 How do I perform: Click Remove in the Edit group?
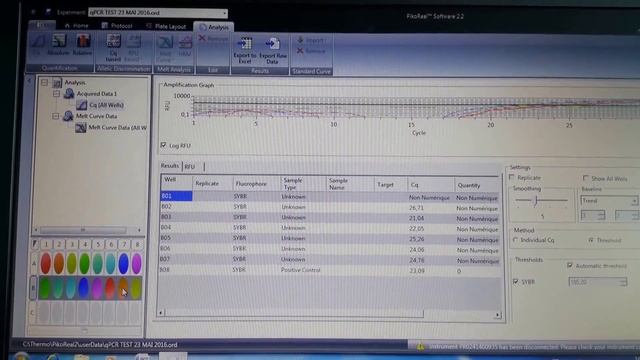213,38
